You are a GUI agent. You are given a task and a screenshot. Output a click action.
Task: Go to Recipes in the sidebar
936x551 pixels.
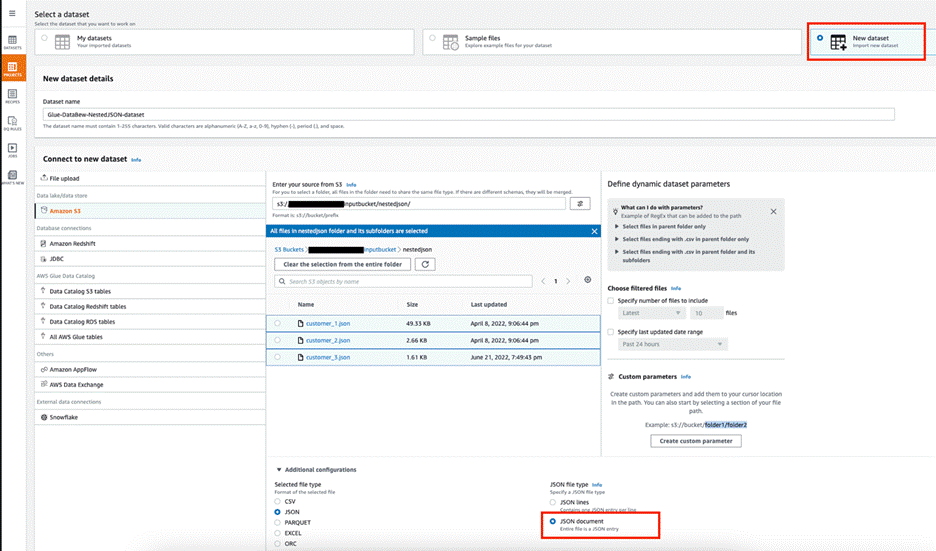(x=14, y=96)
